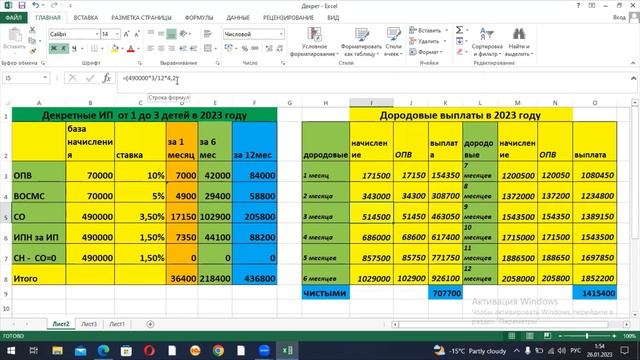Click the AutoSum sigma icon
The image size is (640, 360).
(459, 30)
